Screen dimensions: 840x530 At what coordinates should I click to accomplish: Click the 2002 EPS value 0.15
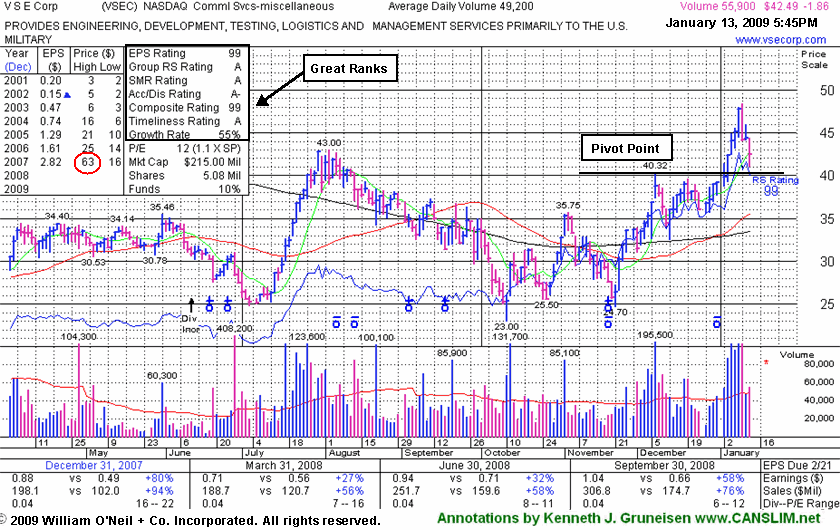51,94
